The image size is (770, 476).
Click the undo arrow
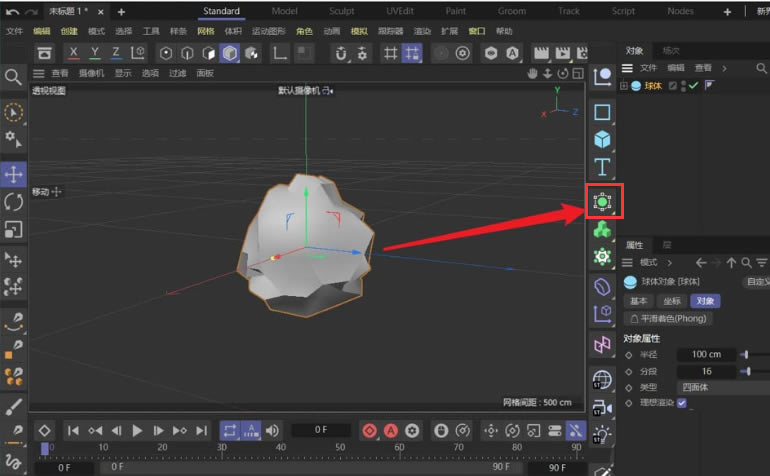click(12, 11)
